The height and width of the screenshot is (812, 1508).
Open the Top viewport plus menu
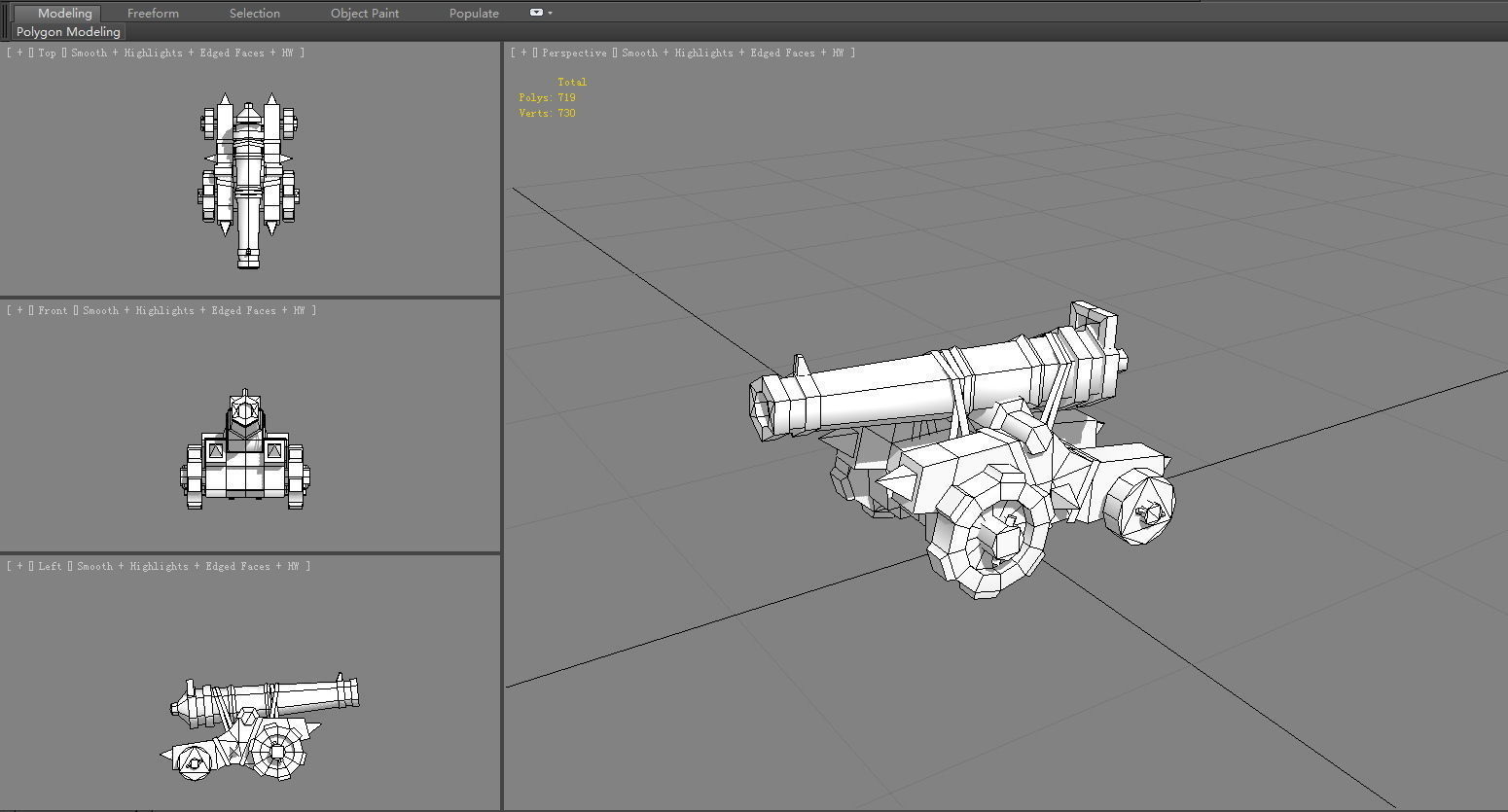[x=19, y=53]
